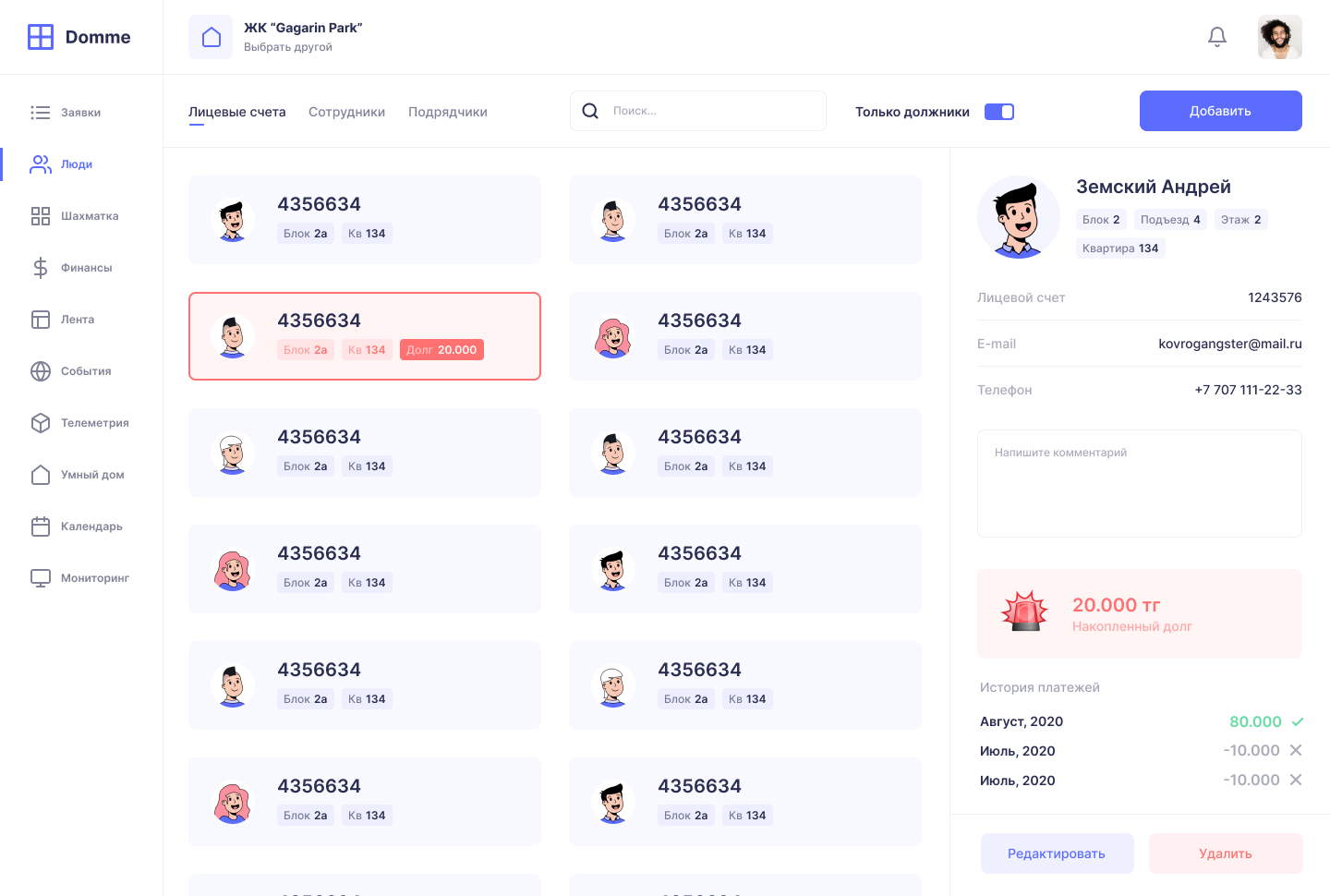Image resolution: width=1330 pixels, height=896 pixels.
Task: Open the Подрядчики tab
Action: pos(448,112)
